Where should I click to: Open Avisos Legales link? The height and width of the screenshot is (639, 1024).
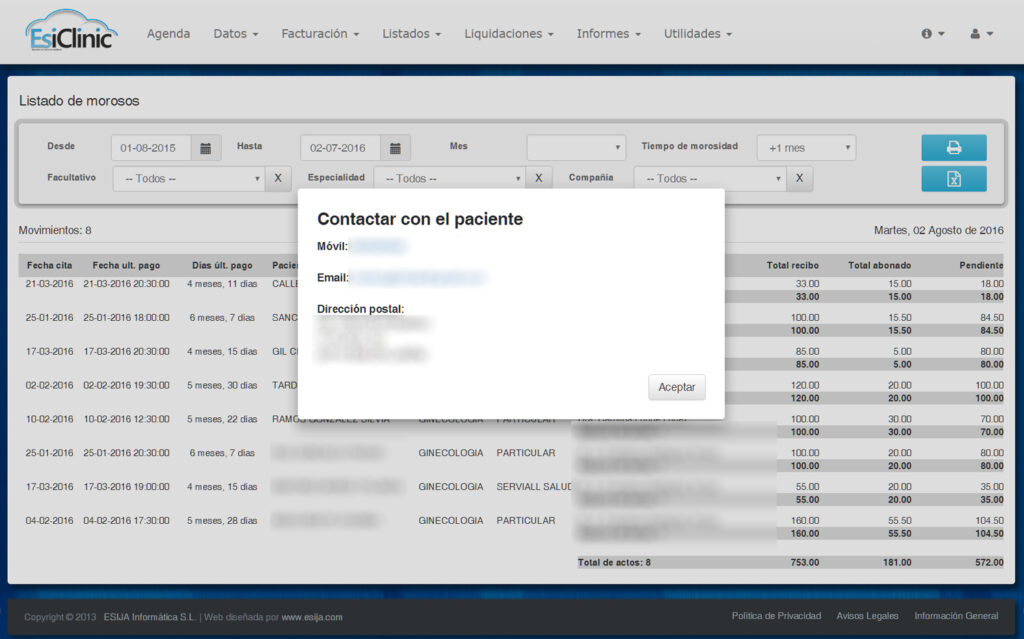coord(867,615)
